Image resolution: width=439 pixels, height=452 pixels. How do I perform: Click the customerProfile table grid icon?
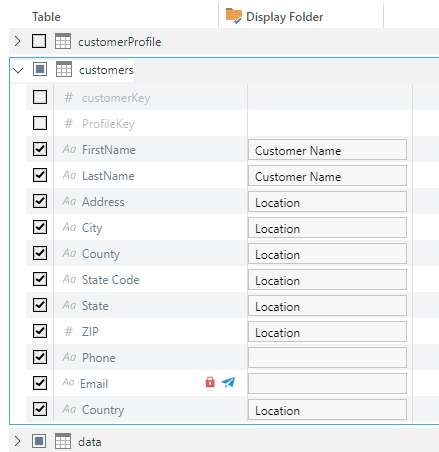[63, 41]
